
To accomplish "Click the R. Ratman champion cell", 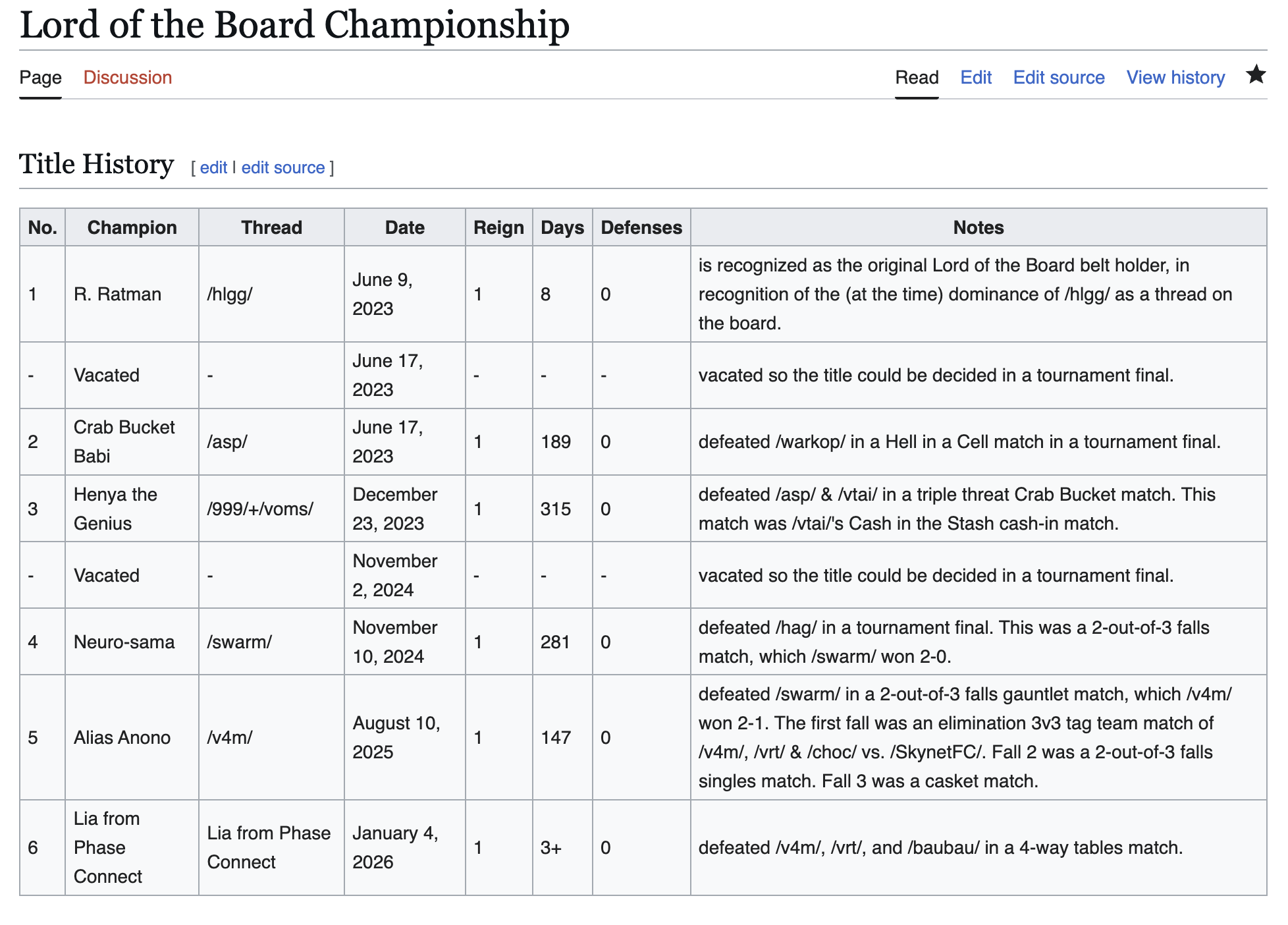I will pos(117,294).
